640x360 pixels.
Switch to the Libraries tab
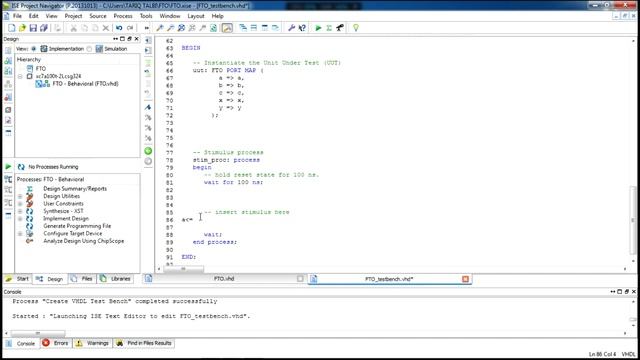coord(116,279)
